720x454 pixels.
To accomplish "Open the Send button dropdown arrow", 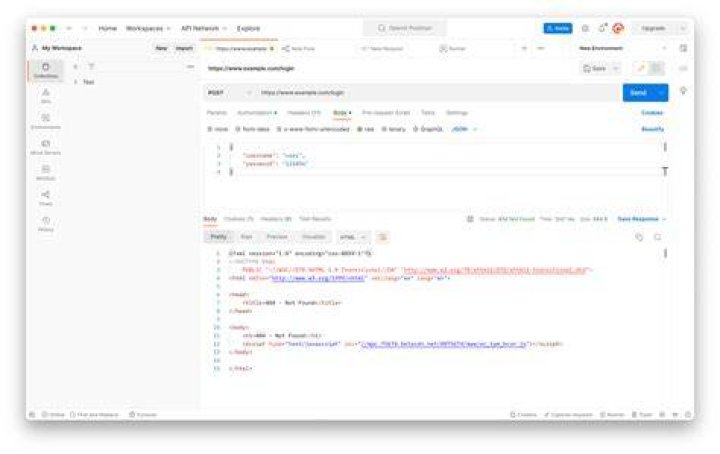I will click(x=661, y=93).
